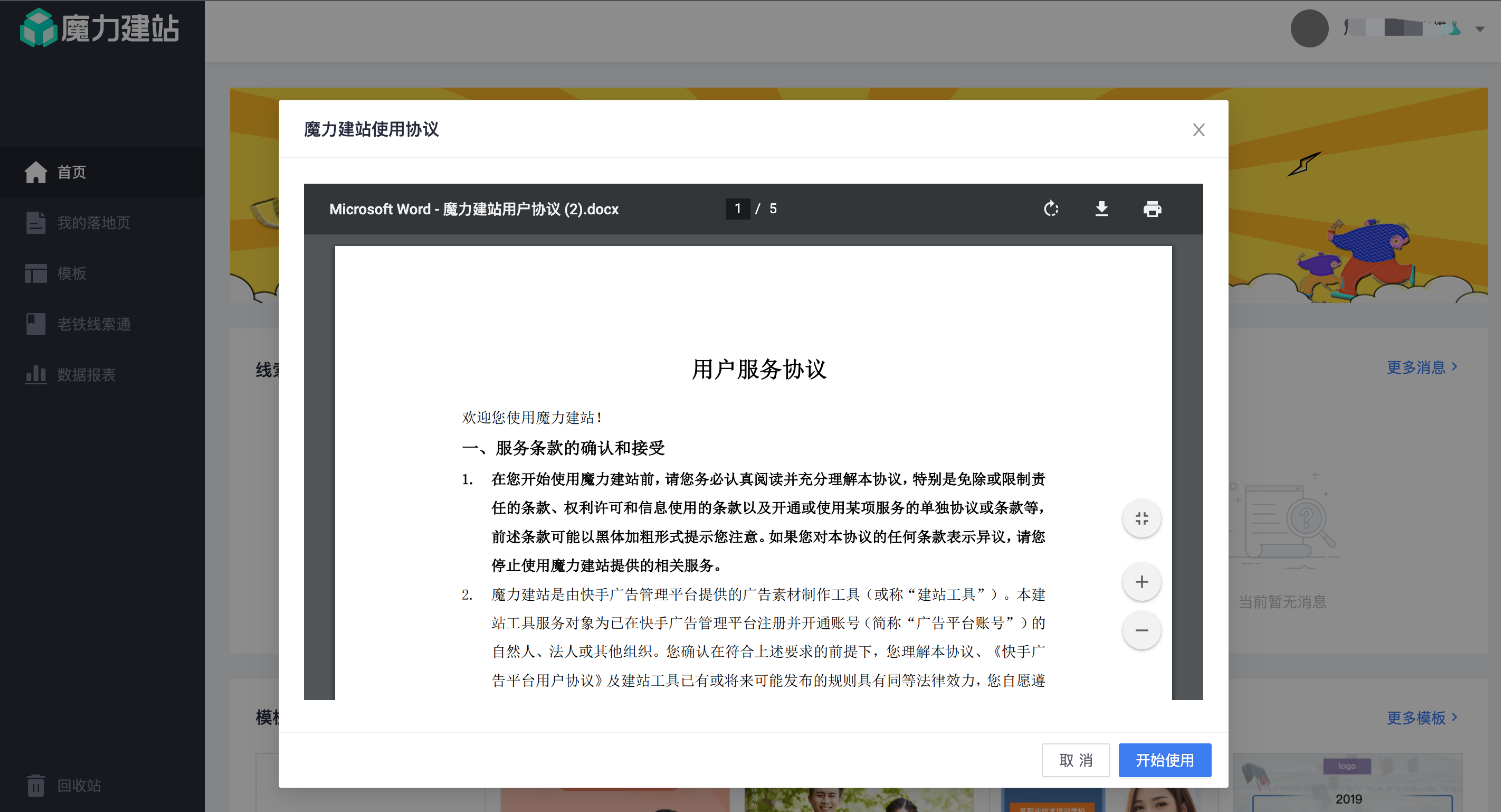The height and width of the screenshot is (812, 1501).
Task: Click the 开始使用 button
Action: [x=1164, y=760]
